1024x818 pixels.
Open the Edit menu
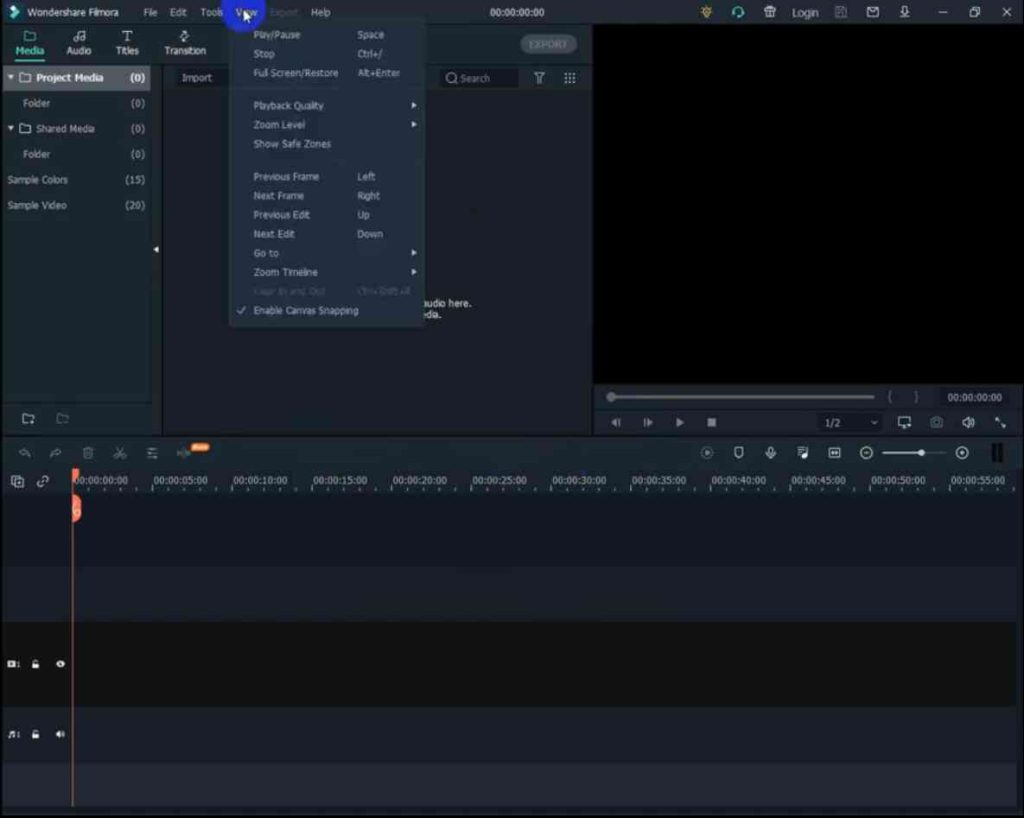coord(178,12)
